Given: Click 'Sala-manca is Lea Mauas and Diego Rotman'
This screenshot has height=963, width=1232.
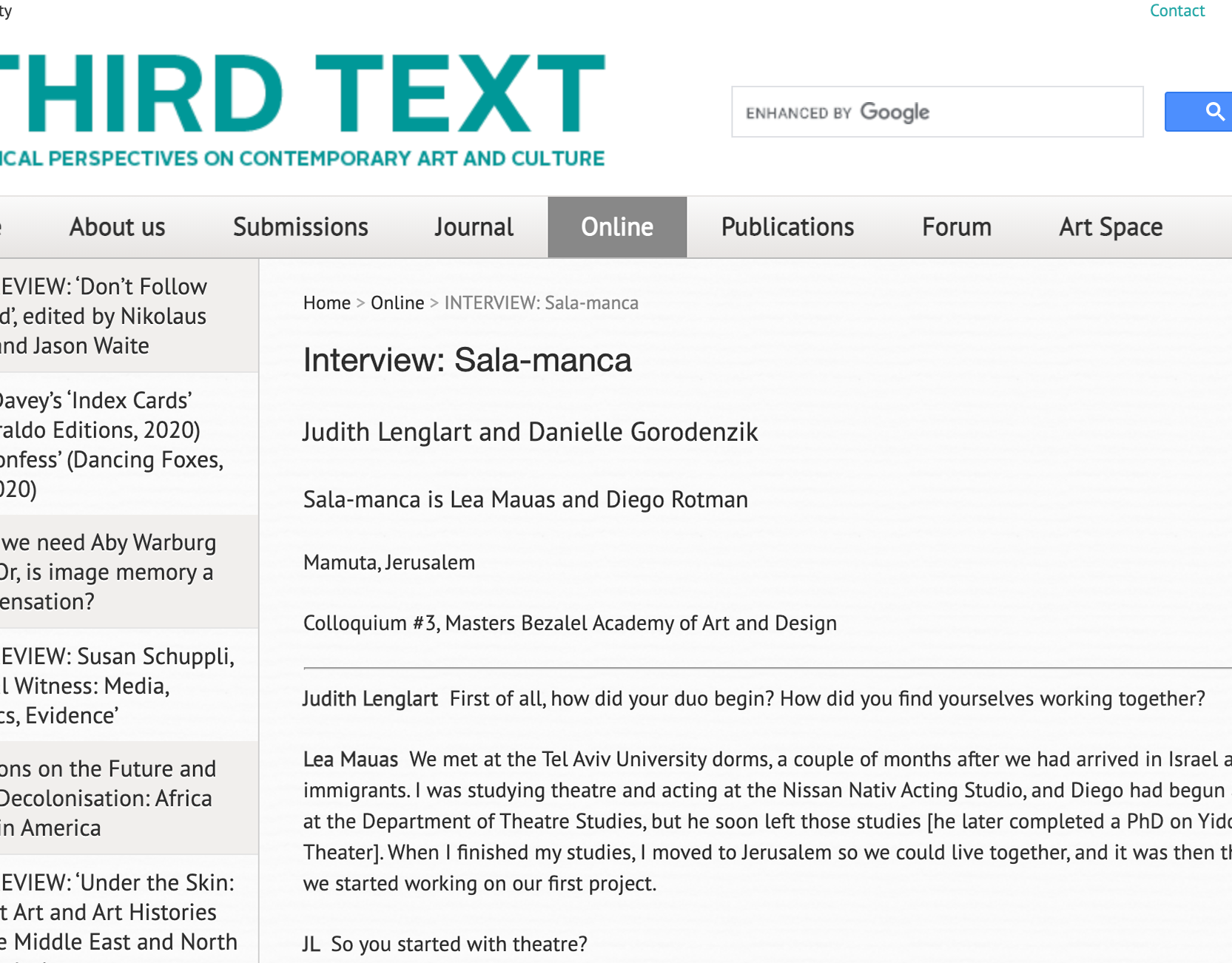Looking at the screenshot, I should click(525, 500).
